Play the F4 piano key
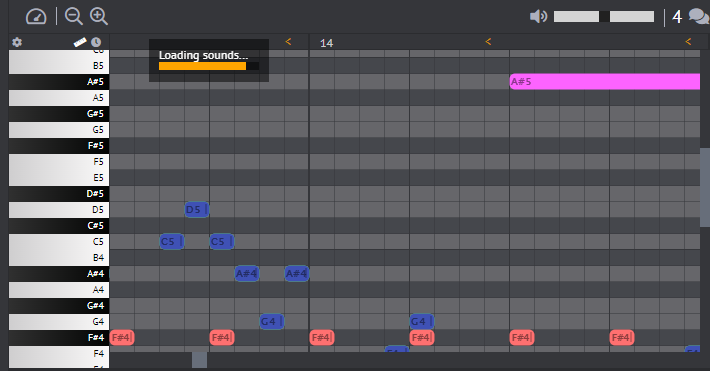Screen dimensions: 710x371 pyautogui.click(x=59, y=353)
